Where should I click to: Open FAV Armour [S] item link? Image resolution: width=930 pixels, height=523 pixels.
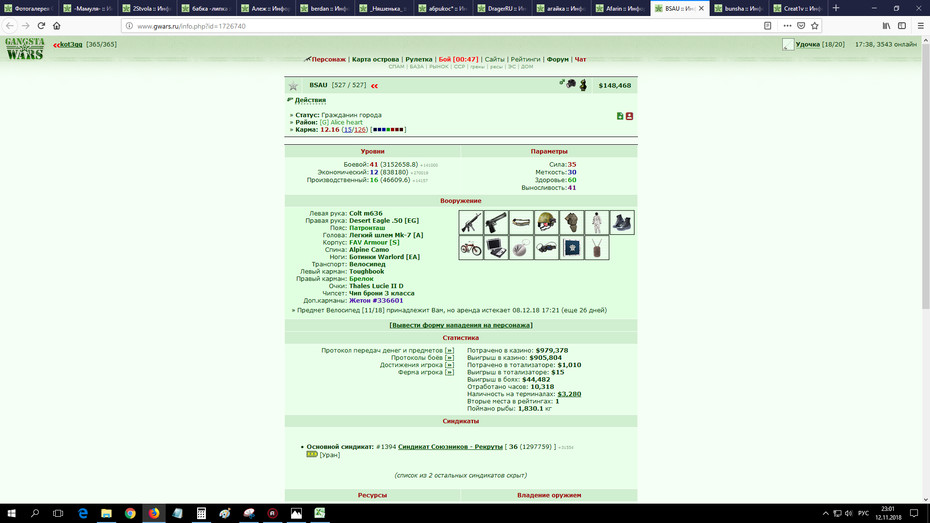(x=374, y=243)
